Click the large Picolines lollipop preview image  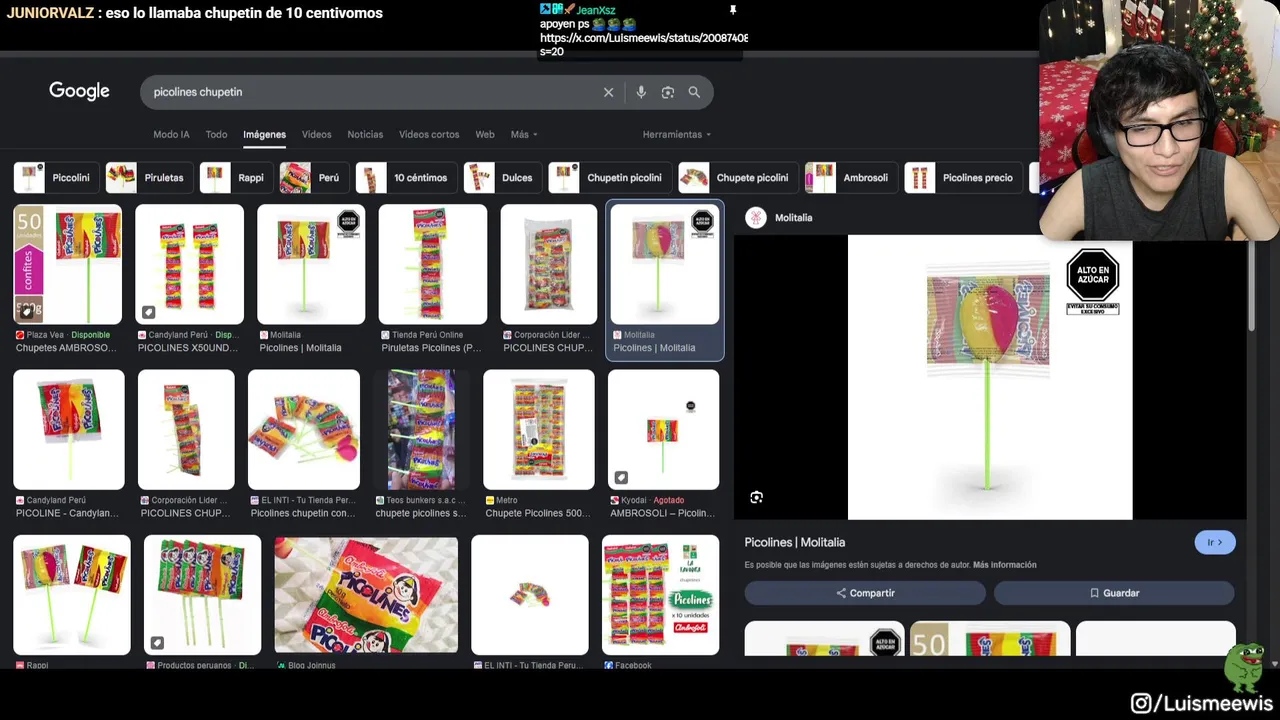(990, 377)
